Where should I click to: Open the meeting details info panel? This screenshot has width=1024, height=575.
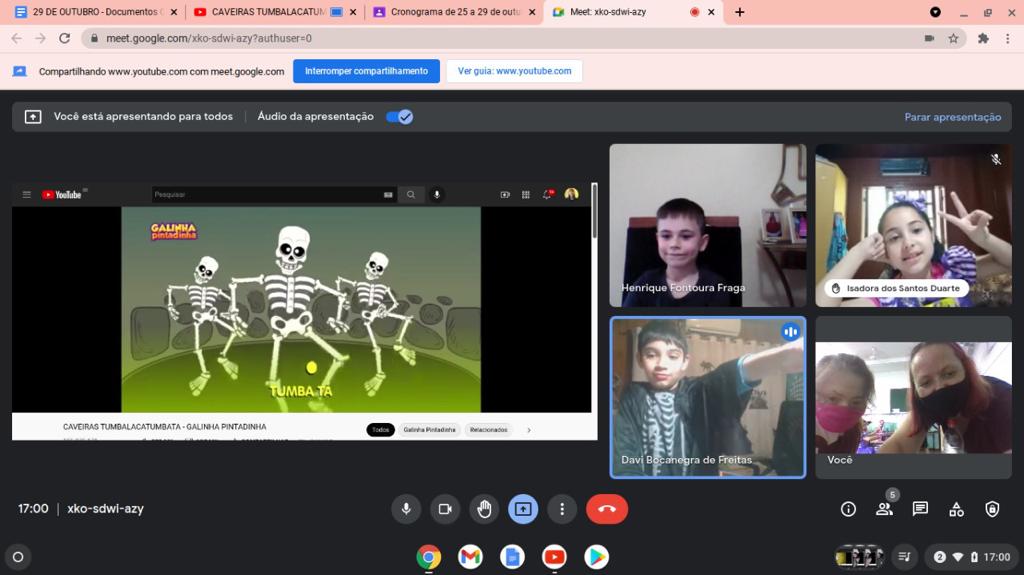tap(848, 509)
